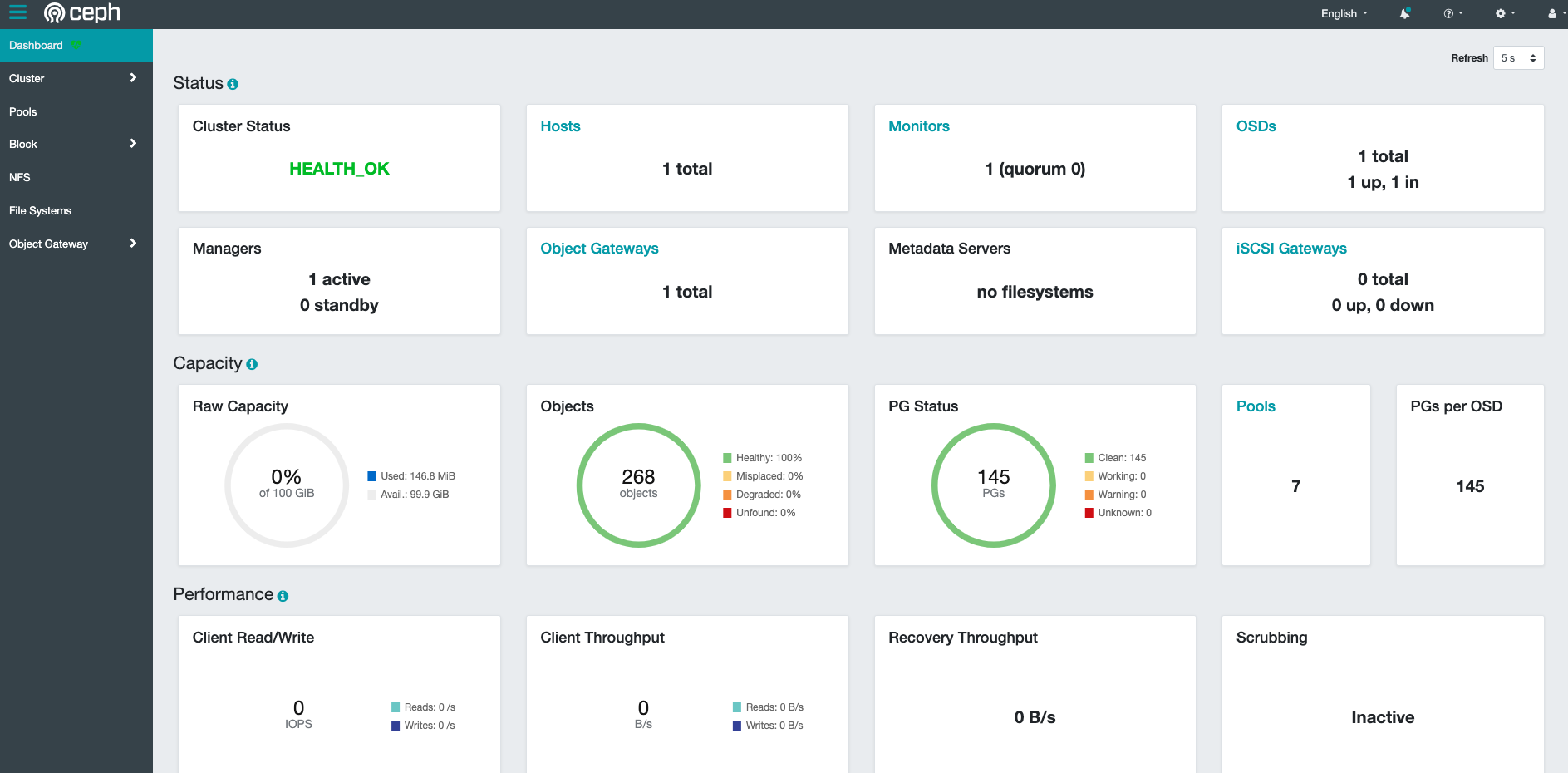Open the user profile icon menu
The image size is (1568, 773).
pyautogui.click(x=1554, y=13)
